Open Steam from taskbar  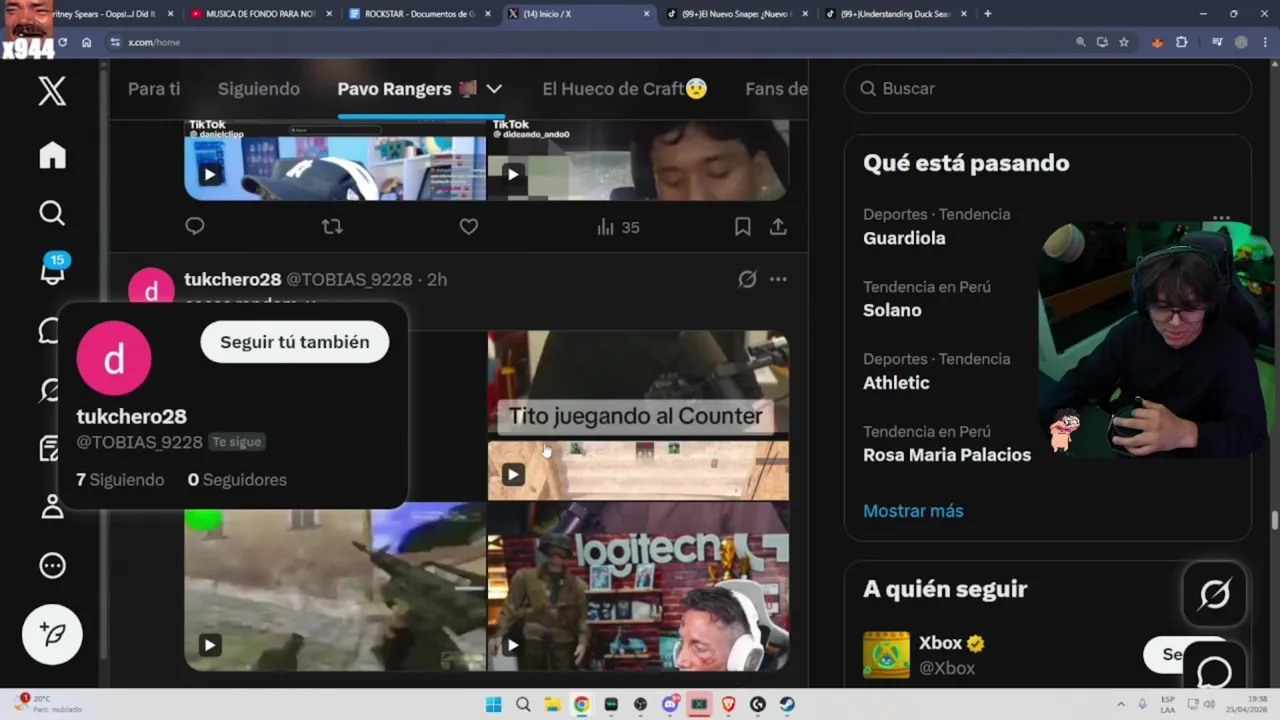787,704
